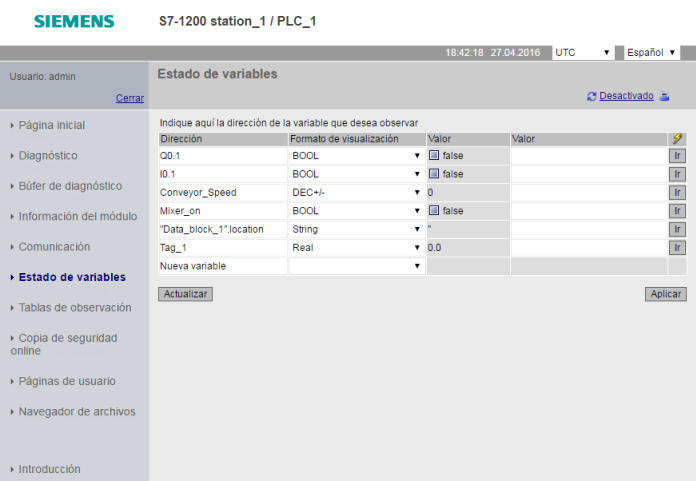Open Navegador de archivos in the sidebar
The width and height of the screenshot is (696, 481).
(x=77, y=411)
